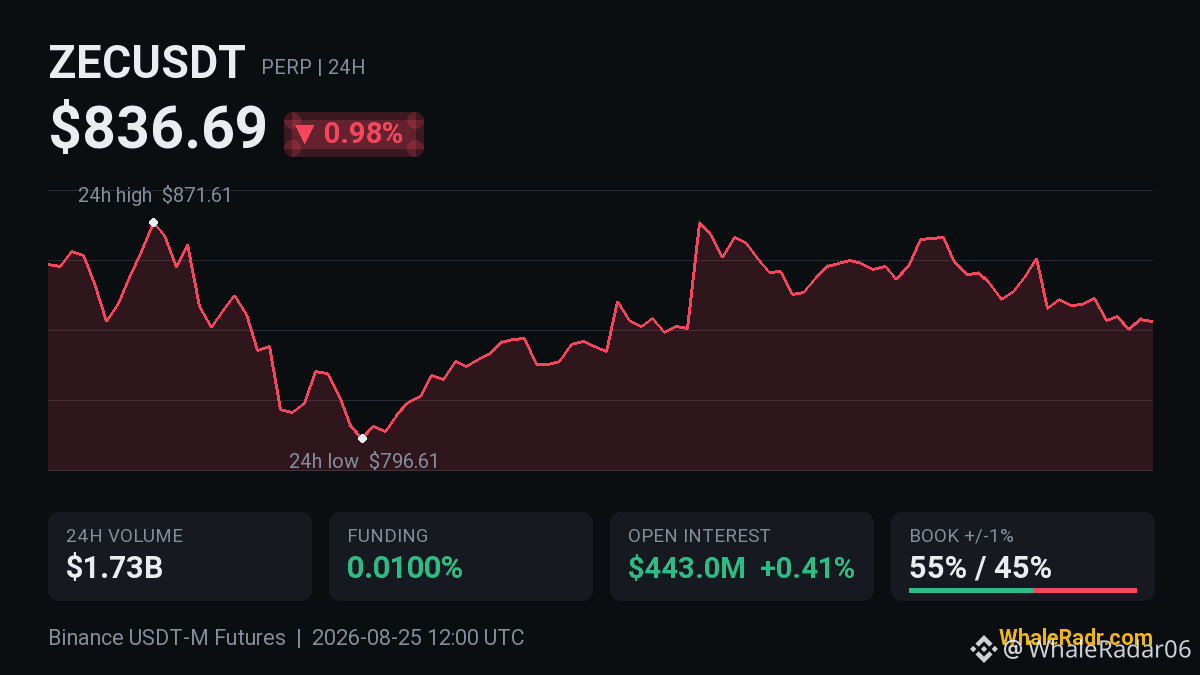Image resolution: width=1200 pixels, height=675 pixels.
Task: Click the 0.98% price change badge
Action: (x=354, y=134)
